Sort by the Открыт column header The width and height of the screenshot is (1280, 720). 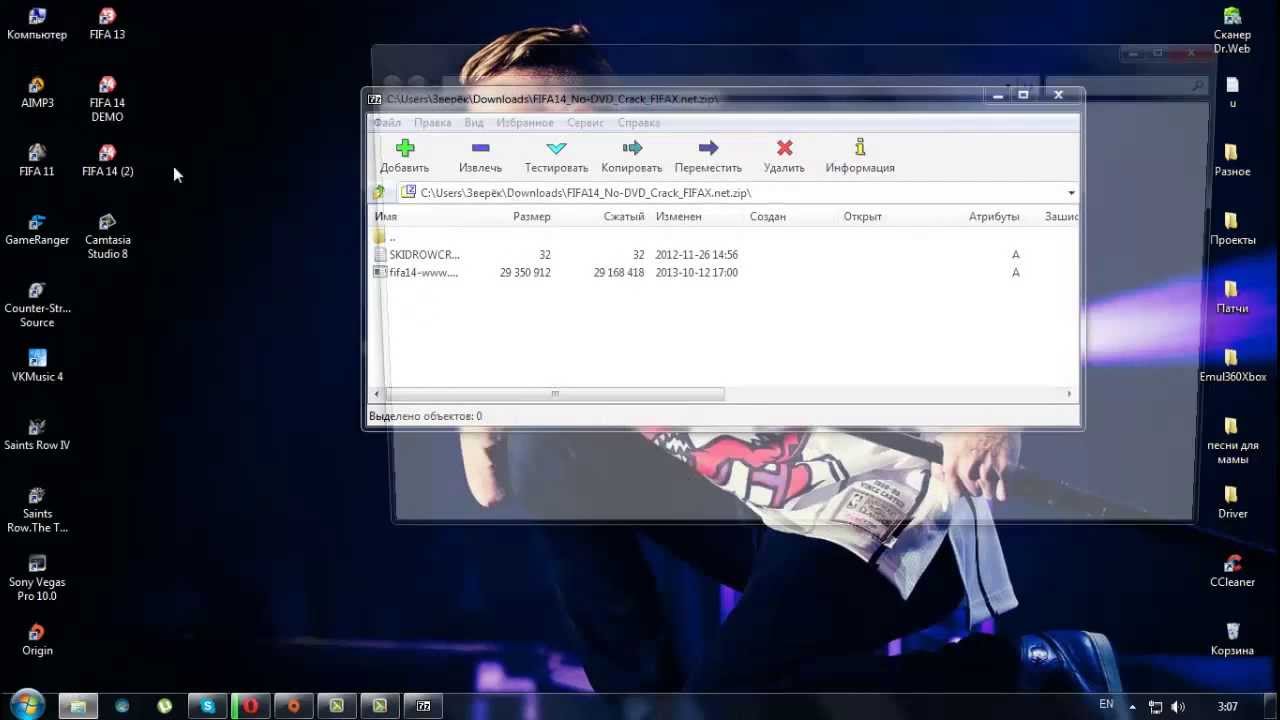click(862, 216)
